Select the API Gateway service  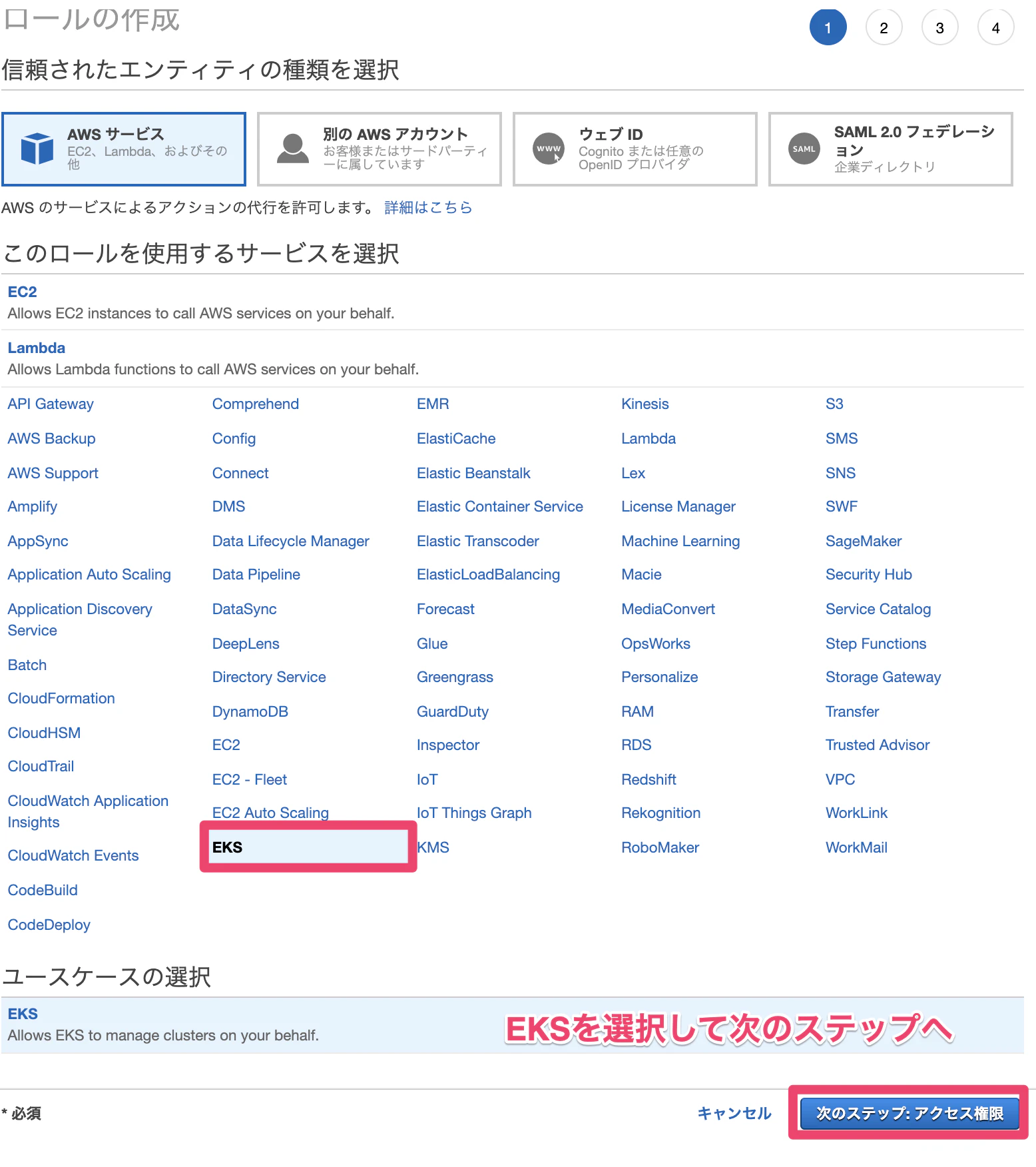pyautogui.click(x=51, y=404)
